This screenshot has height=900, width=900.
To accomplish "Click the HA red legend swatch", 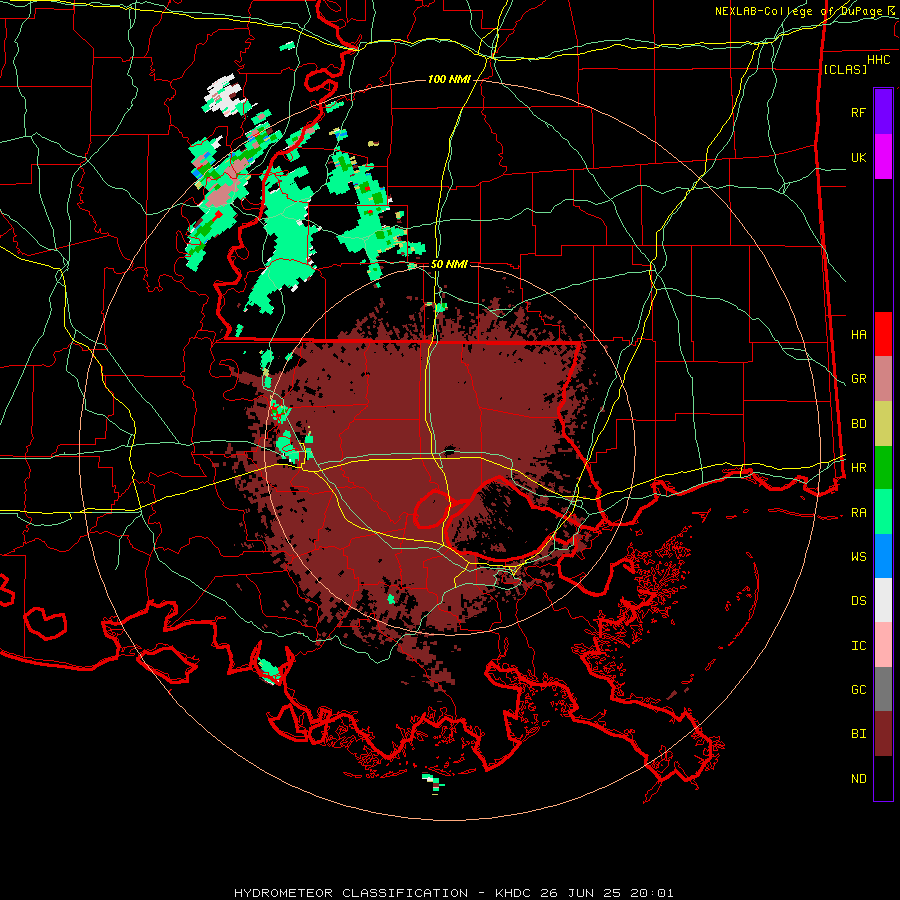I will [x=883, y=334].
